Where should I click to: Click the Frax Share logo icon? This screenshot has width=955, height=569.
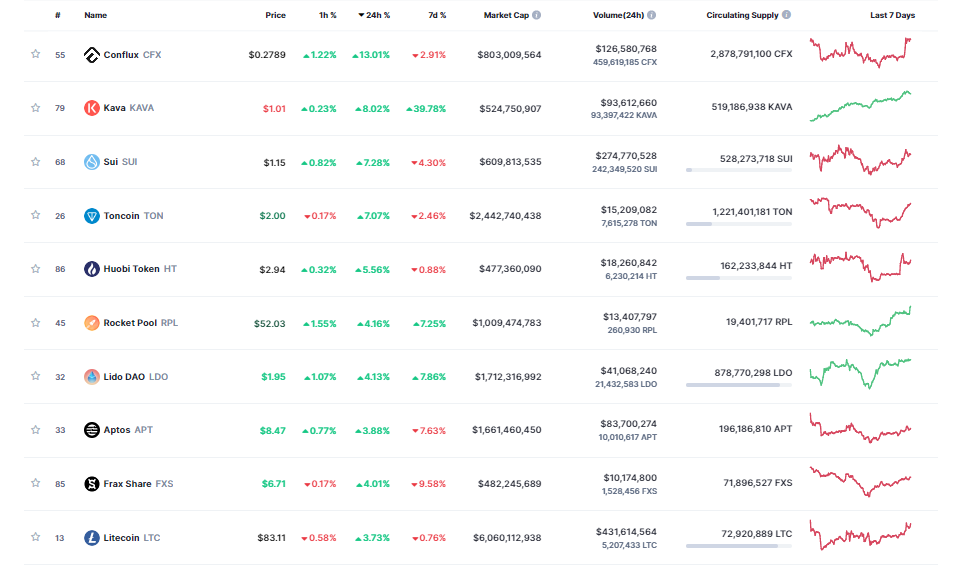[x=91, y=484]
